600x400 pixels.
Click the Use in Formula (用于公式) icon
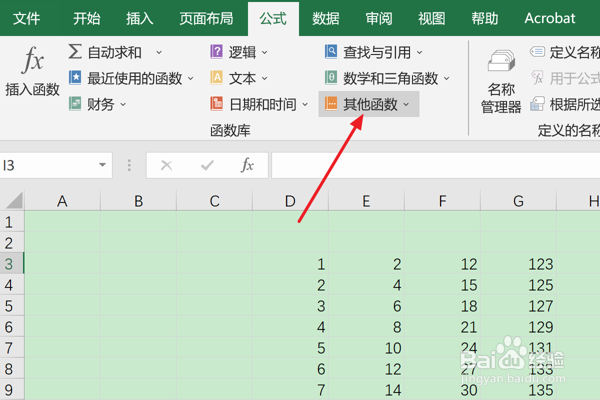point(537,78)
